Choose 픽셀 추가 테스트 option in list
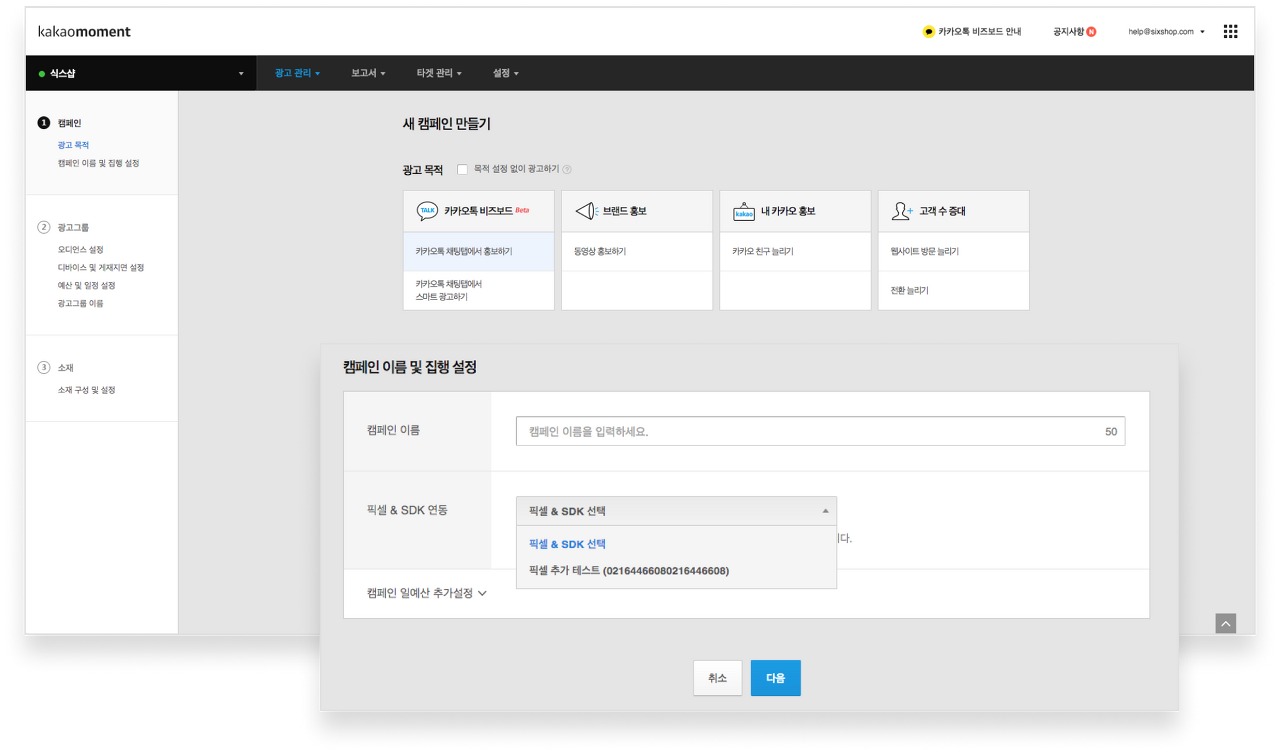 click(676, 571)
